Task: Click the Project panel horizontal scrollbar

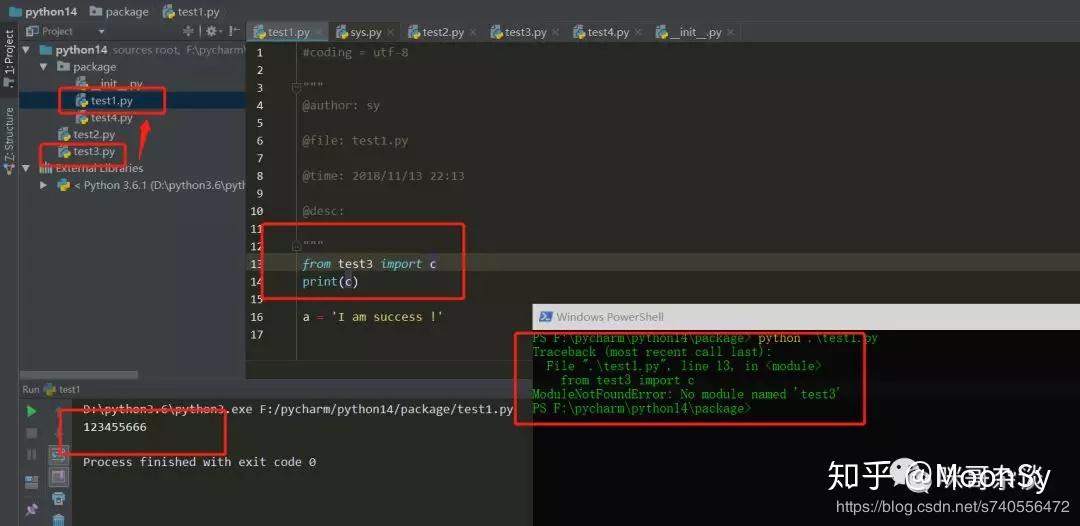Action: tap(79, 375)
